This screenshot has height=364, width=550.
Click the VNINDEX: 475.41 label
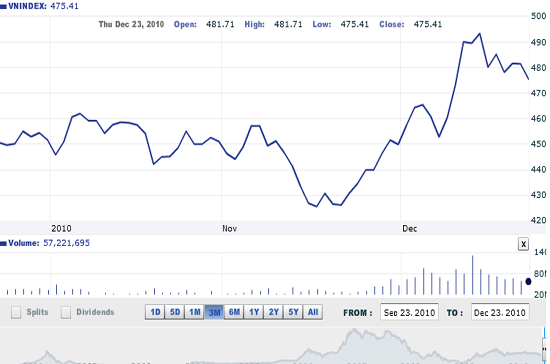[43, 6]
